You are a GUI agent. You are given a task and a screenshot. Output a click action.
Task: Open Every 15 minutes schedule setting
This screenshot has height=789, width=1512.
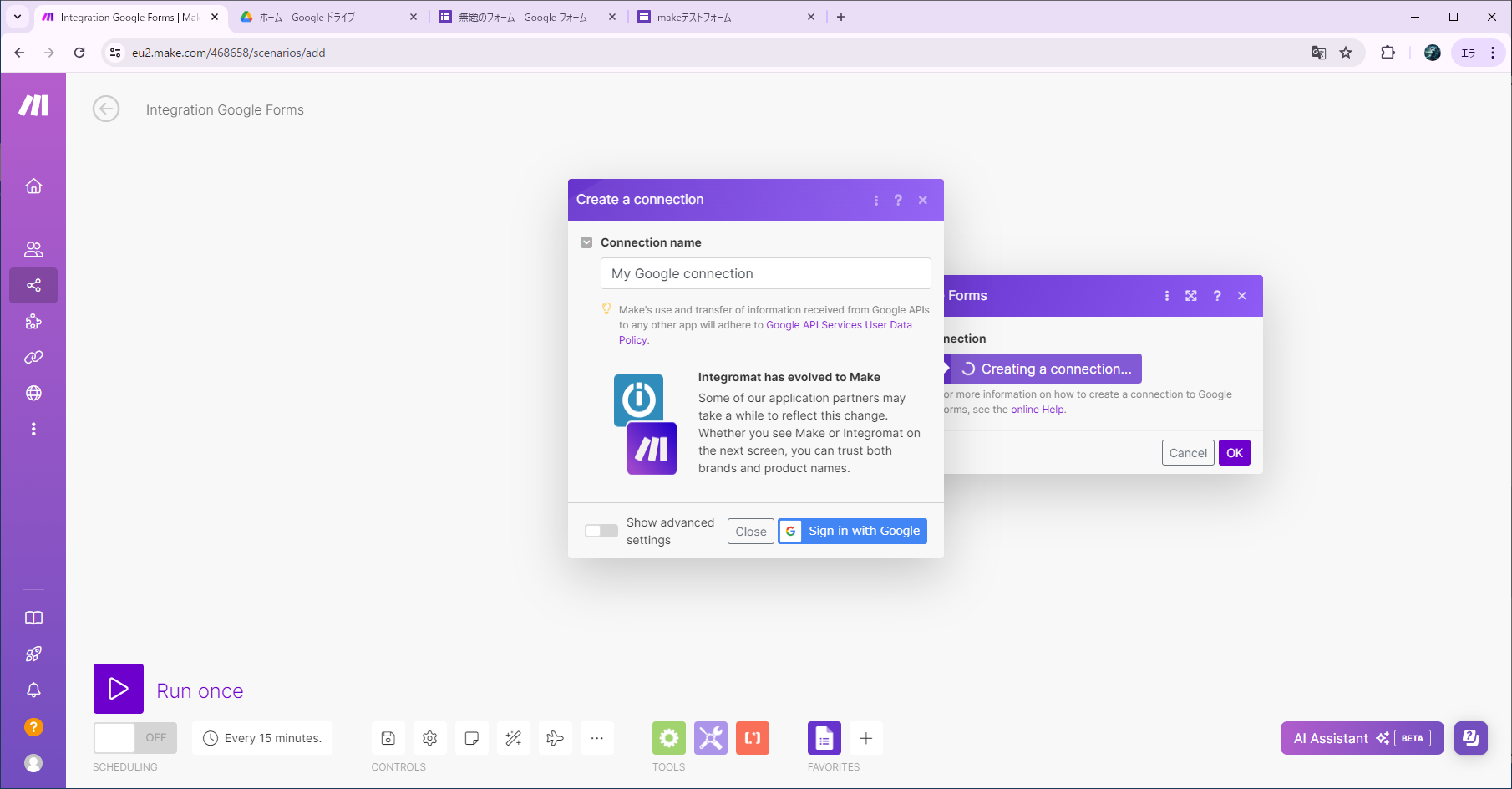pyautogui.click(x=262, y=738)
